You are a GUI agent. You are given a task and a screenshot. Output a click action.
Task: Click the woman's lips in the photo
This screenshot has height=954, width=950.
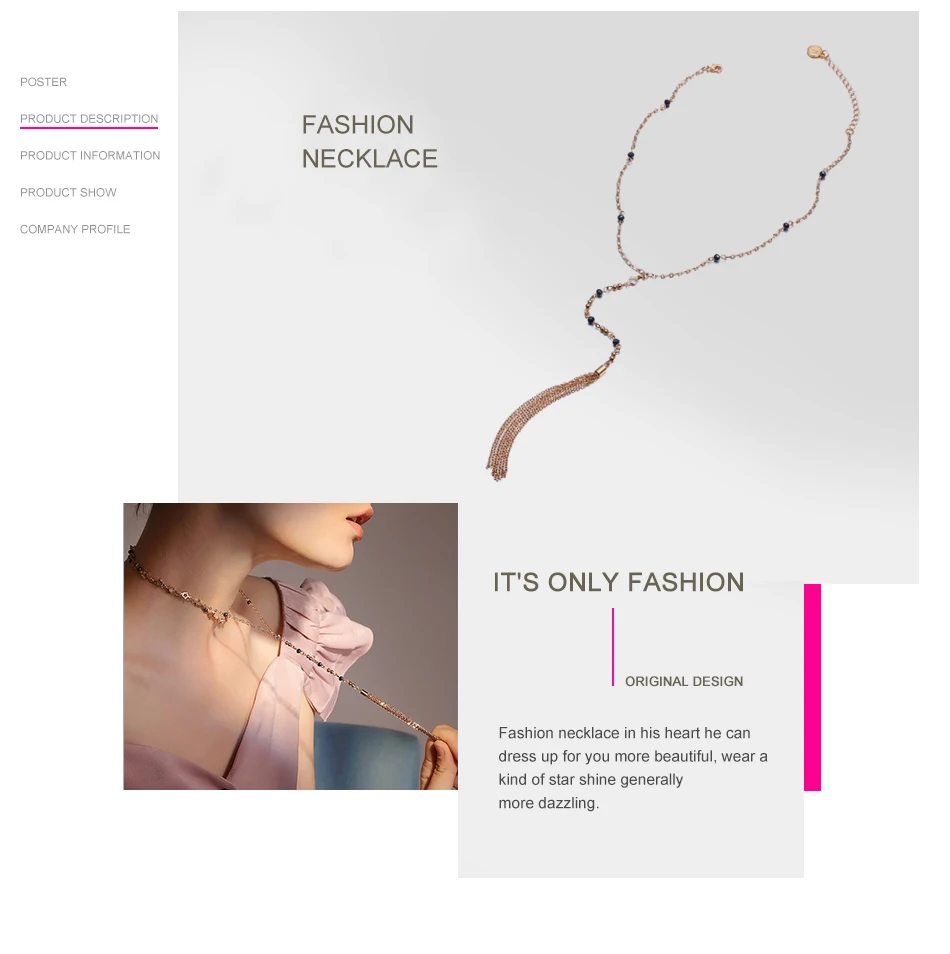point(360,521)
